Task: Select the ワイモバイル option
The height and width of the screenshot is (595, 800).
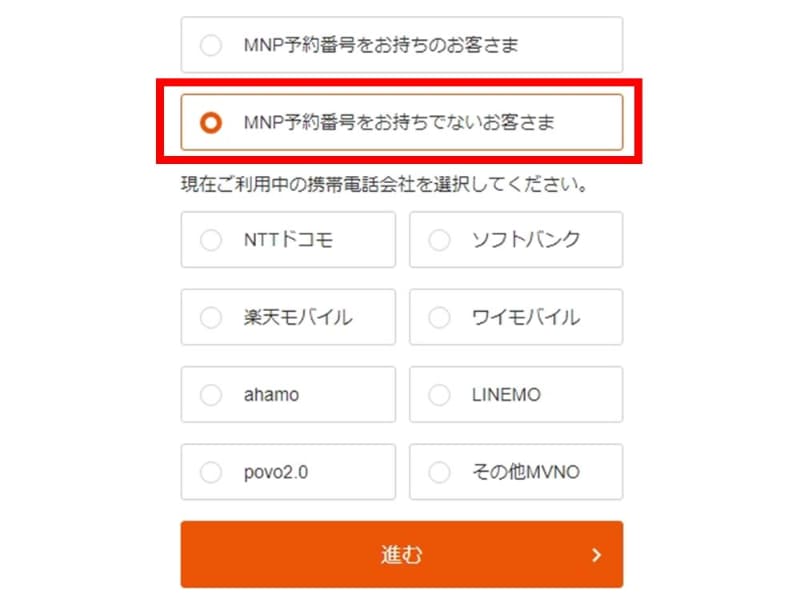Action: click(x=439, y=317)
